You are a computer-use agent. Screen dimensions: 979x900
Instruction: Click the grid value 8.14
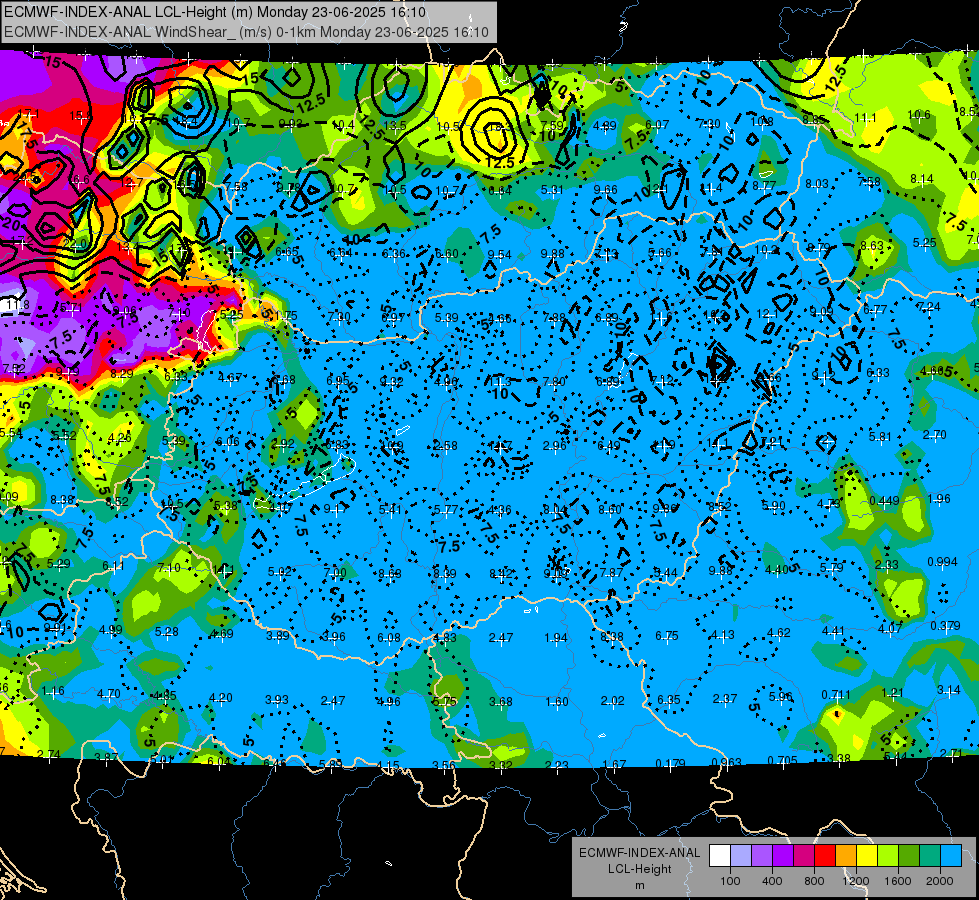coord(922,179)
